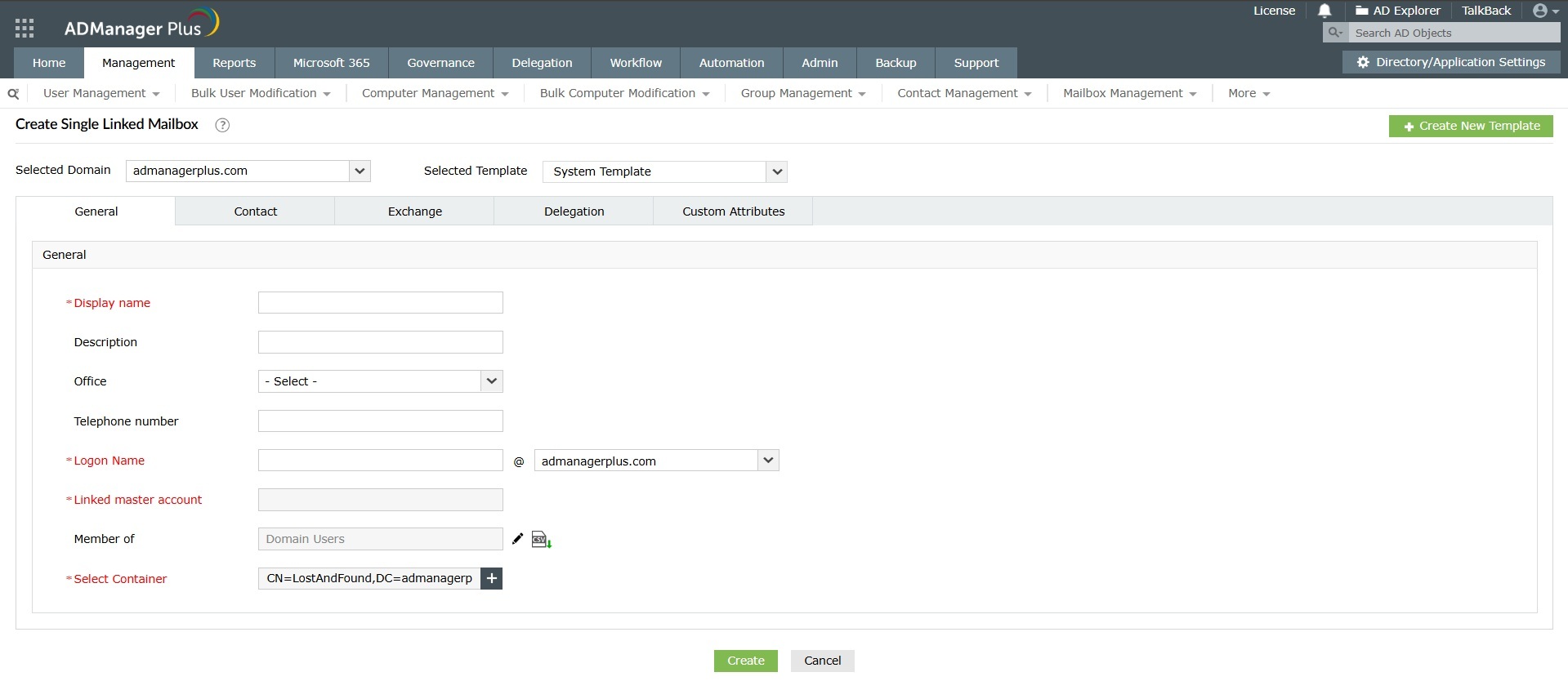Viewport: 1568px width, 690px height.
Task: Click Create New Template button
Action: [x=1471, y=126]
